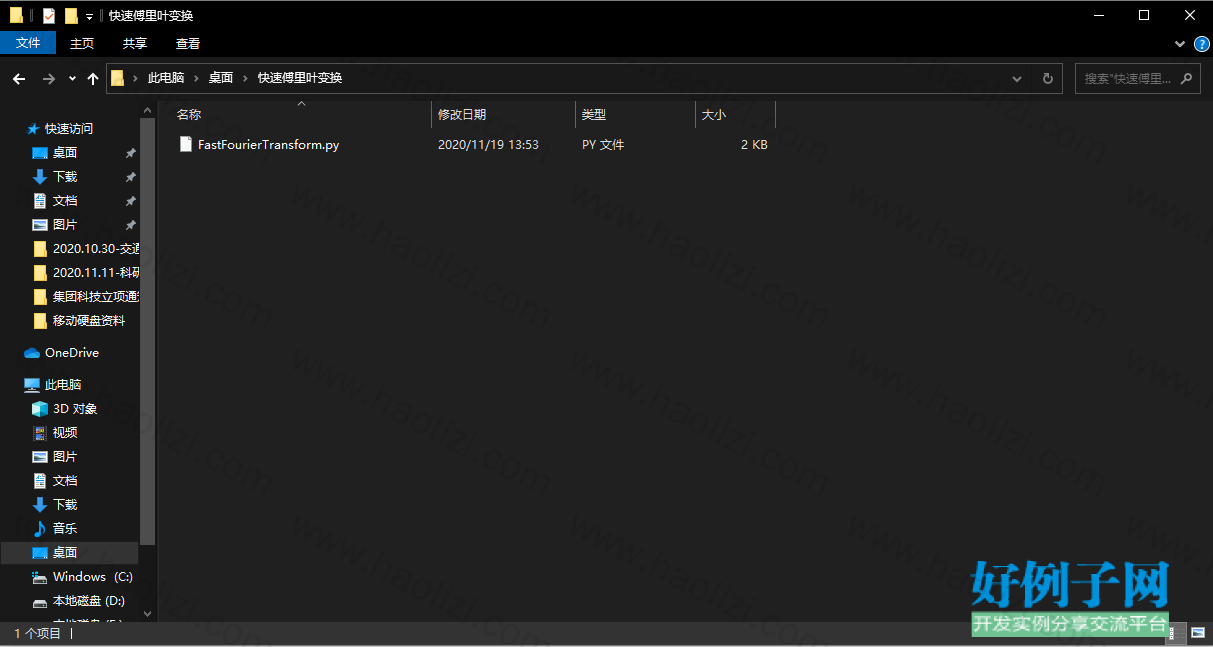Click the 快速傅里叶变换 breadcrumb segment
Image resolution: width=1213 pixels, height=647 pixels.
coord(300,78)
